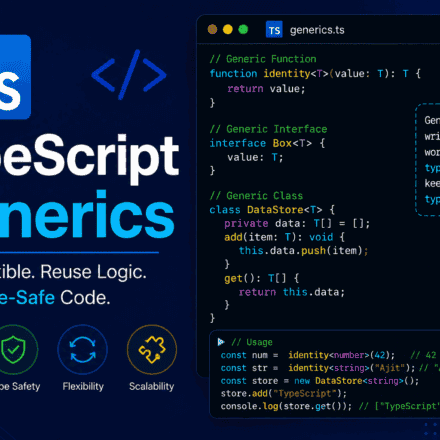Image resolution: width=440 pixels, height=440 pixels.
Task: Click the 'add(item: T): void' line
Action: coord(284,237)
